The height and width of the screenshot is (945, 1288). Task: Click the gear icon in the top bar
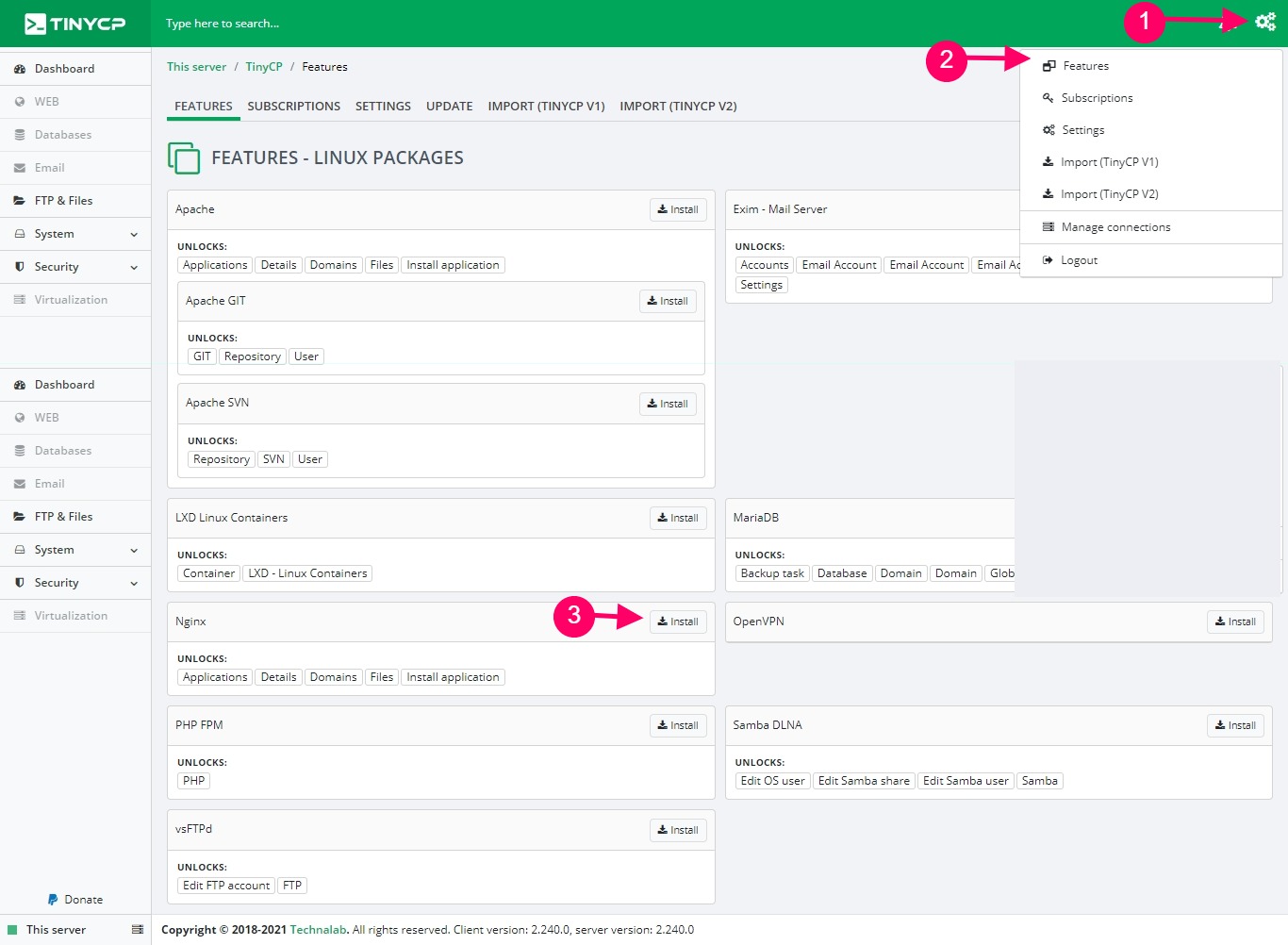[x=1265, y=20]
